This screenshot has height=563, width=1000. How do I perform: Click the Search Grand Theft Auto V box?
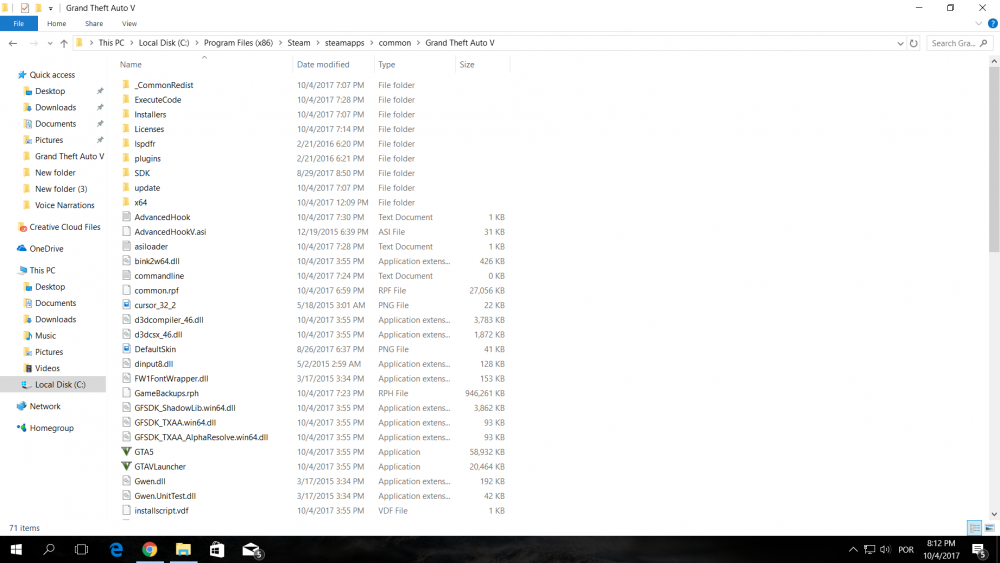pos(958,43)
